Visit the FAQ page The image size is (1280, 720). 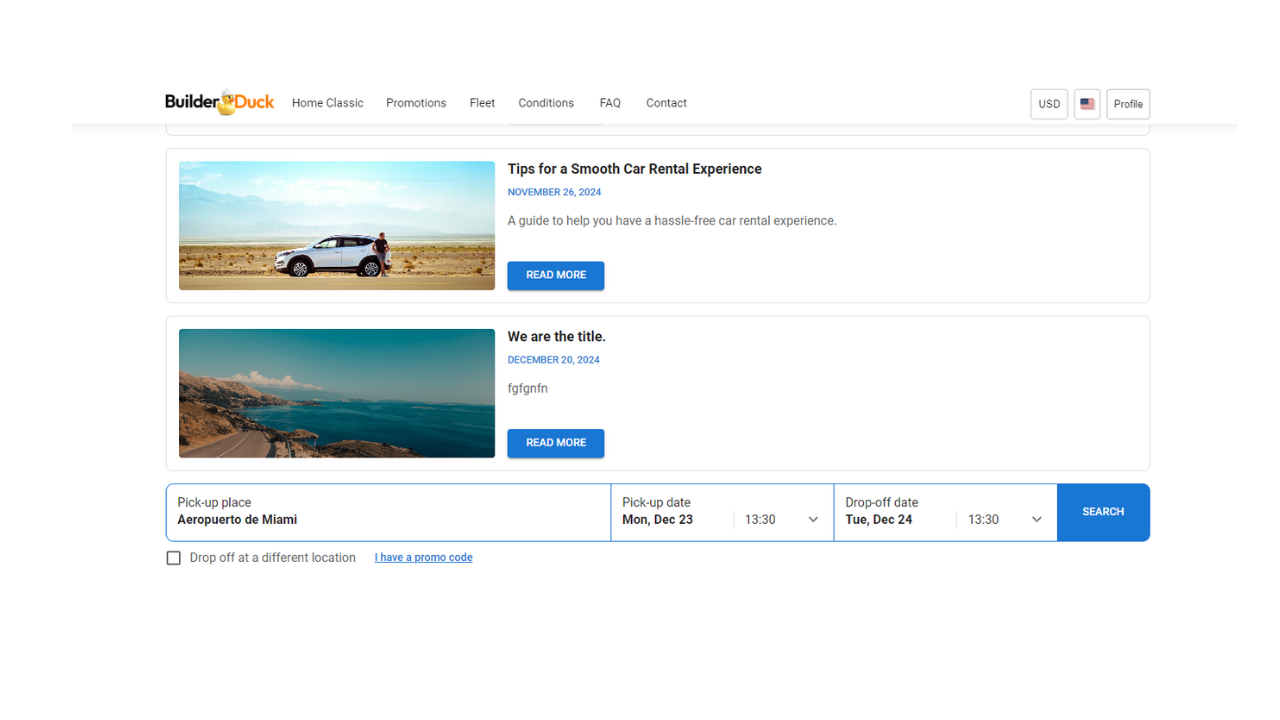point(610,103)
